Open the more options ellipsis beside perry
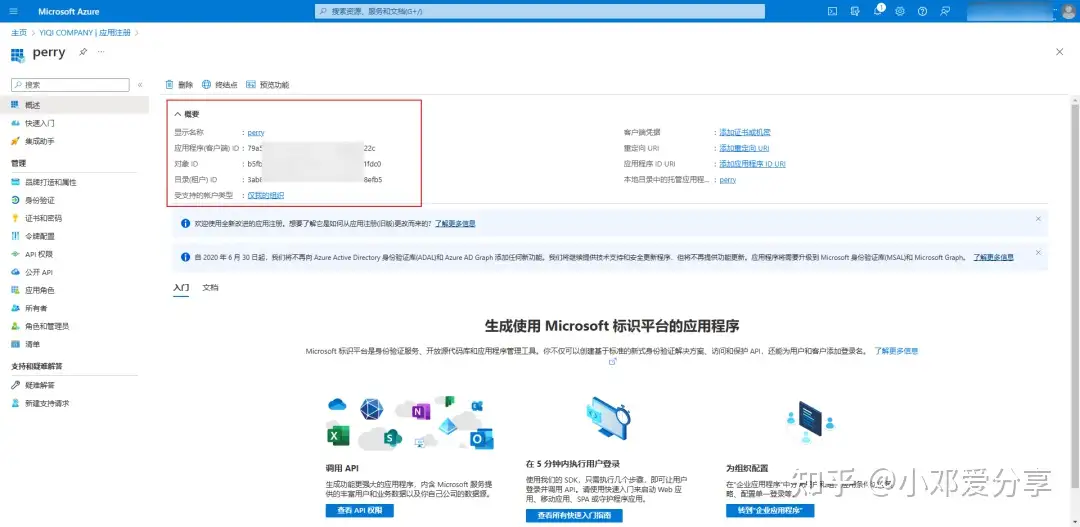This screenshot has width=1080, height=527. click(x=101, y=52)
